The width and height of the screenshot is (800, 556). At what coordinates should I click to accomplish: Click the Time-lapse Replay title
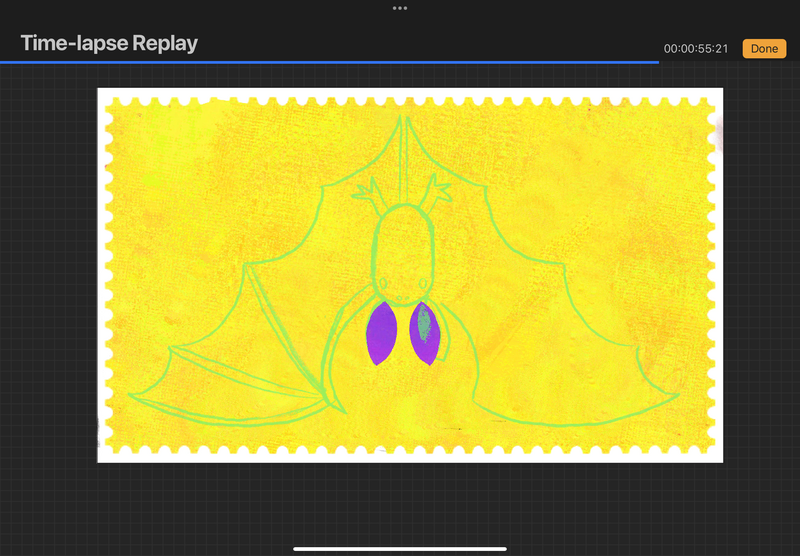click(109, 44)
